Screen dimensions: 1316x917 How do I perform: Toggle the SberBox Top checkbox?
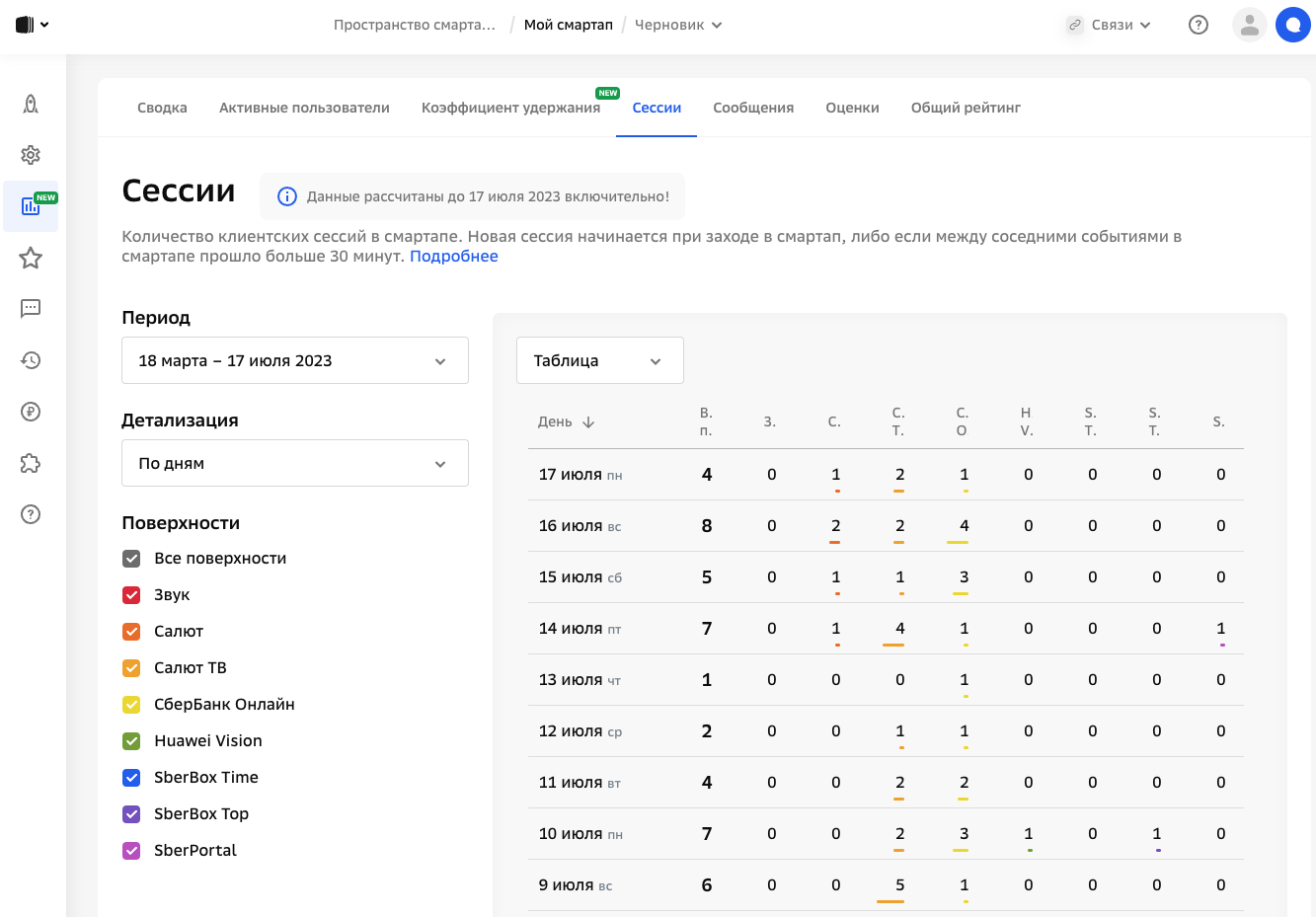tap(131, 814)
